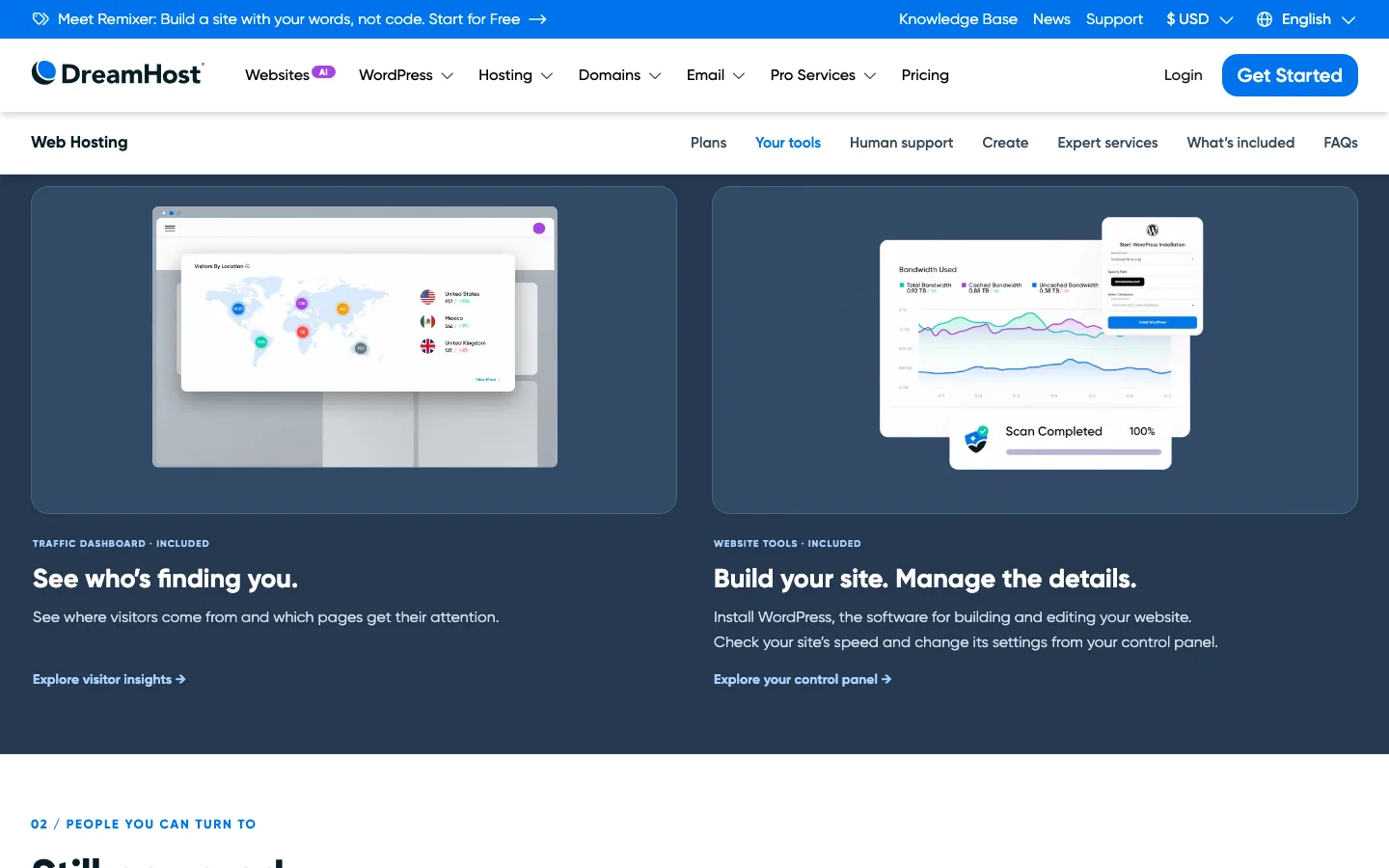Click the tag icon in the Remixer banner

pos(41,19)
